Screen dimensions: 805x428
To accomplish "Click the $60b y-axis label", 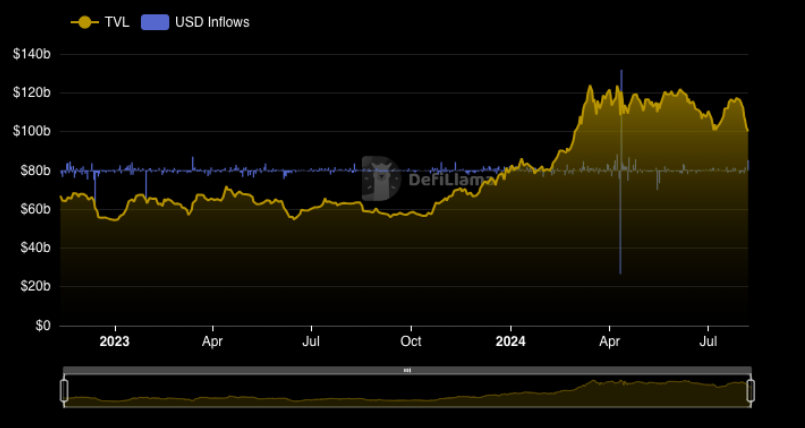I will tap(35, 209).
